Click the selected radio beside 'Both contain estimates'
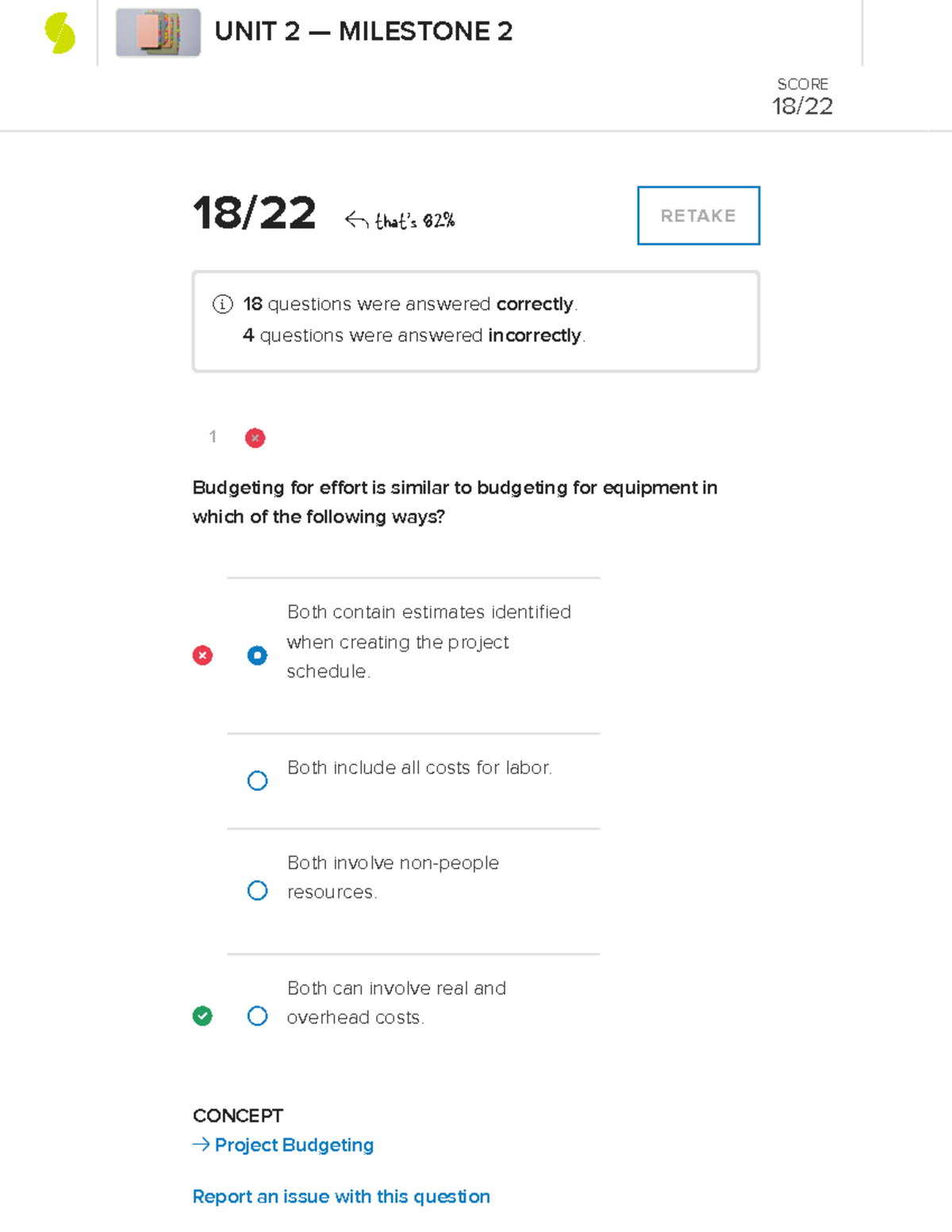The height and width of the screenshot is (1232, 952). click(257, 655)
